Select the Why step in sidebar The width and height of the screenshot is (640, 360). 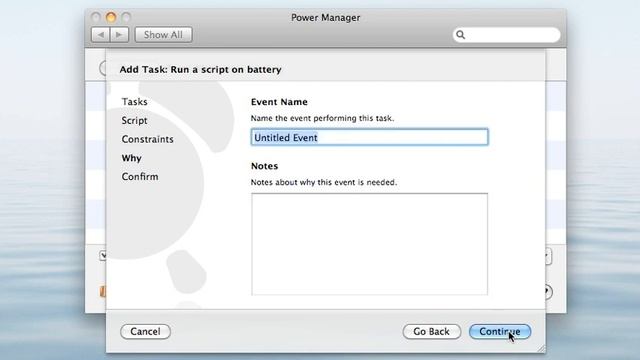[x=131, y=158]
